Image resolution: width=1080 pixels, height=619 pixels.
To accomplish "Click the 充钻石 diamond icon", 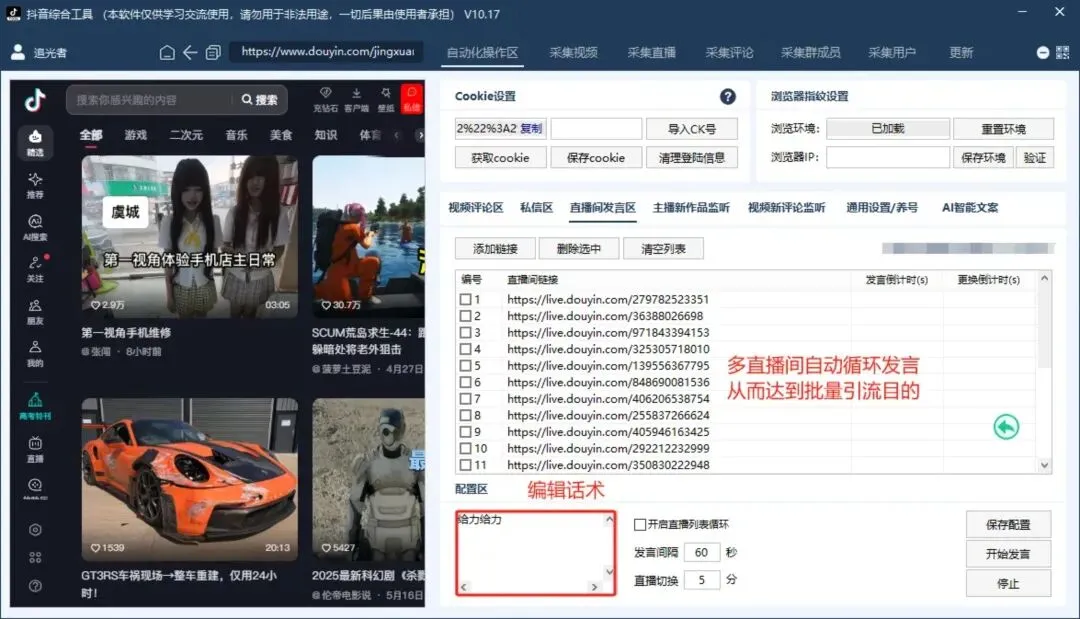I will pyautogui.click(x=325, y=99).
